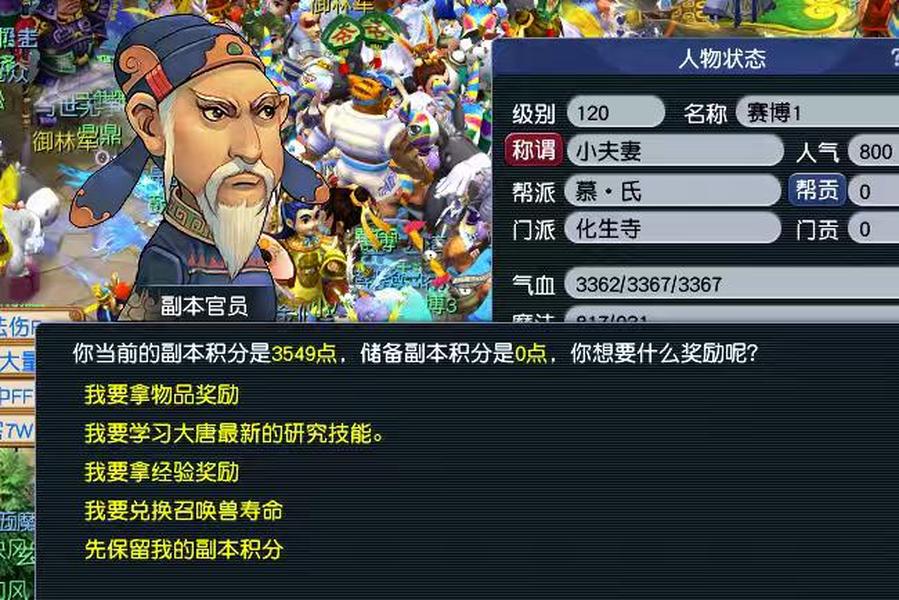Select 我要拿经验奖励 reward option

[x=161, y=472]
